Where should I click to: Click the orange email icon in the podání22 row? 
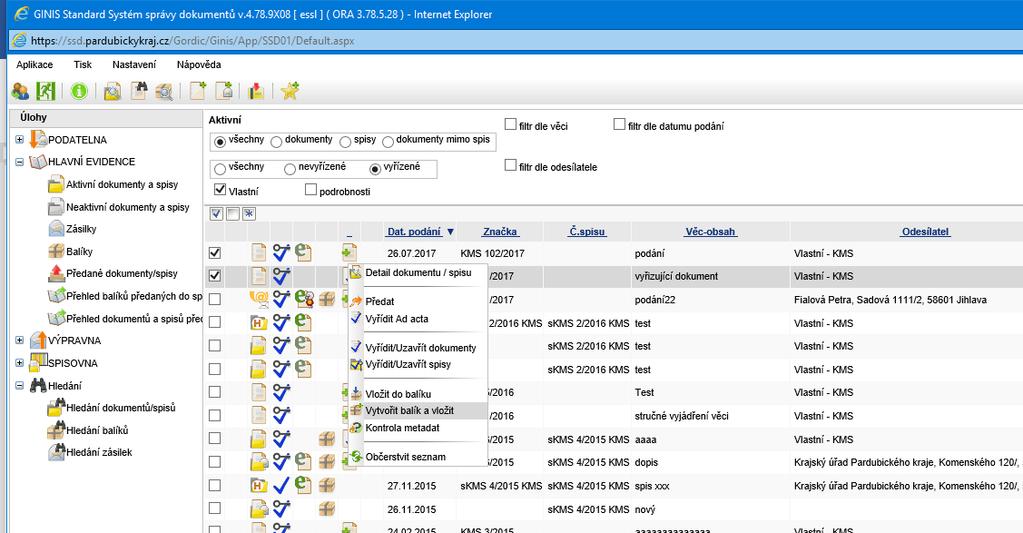pyautogui.click(x=259, y=299)
